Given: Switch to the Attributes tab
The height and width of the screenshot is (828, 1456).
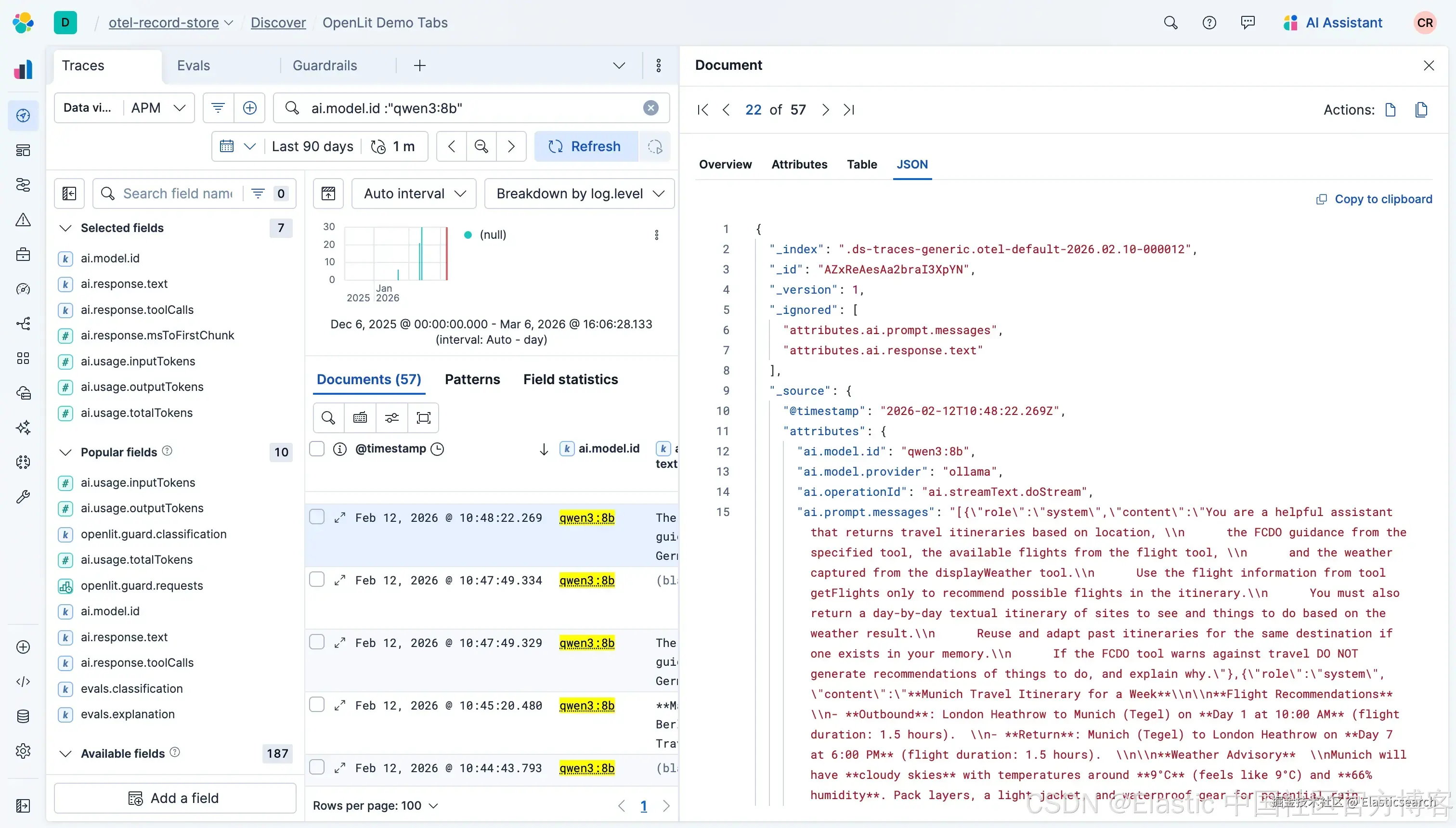Looking at the screenshot, I should coord(799,164).
